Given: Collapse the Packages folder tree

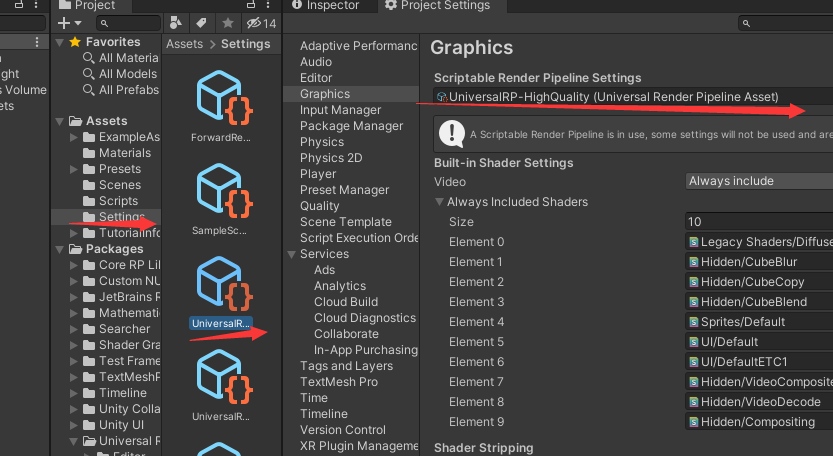Looking at the screenshot, I should (x=60, y=249).
